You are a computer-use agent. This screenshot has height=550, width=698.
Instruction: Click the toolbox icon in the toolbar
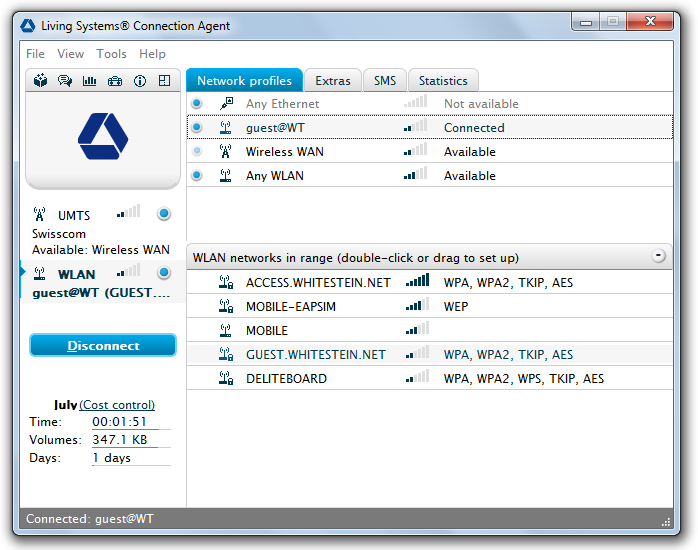pos(115,81)
